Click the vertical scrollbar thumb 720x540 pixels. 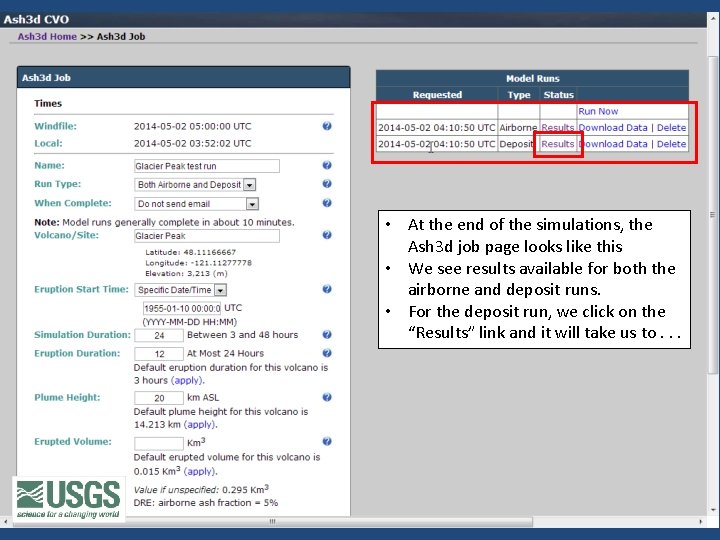[712, 214]
